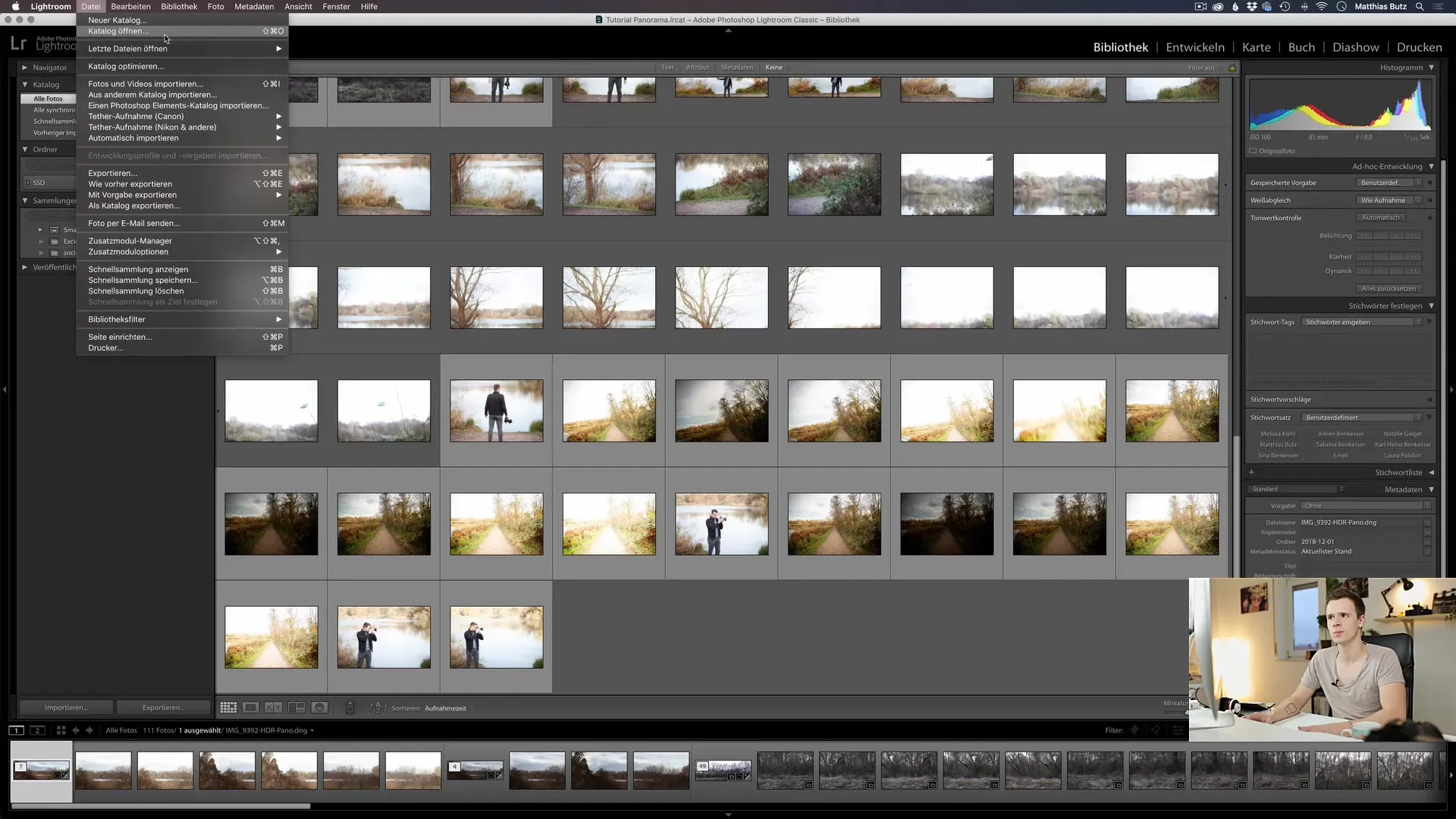Switch to the Entwickeln module
The height and width of the screenshot is (819, 1456).
point(1195,47)
